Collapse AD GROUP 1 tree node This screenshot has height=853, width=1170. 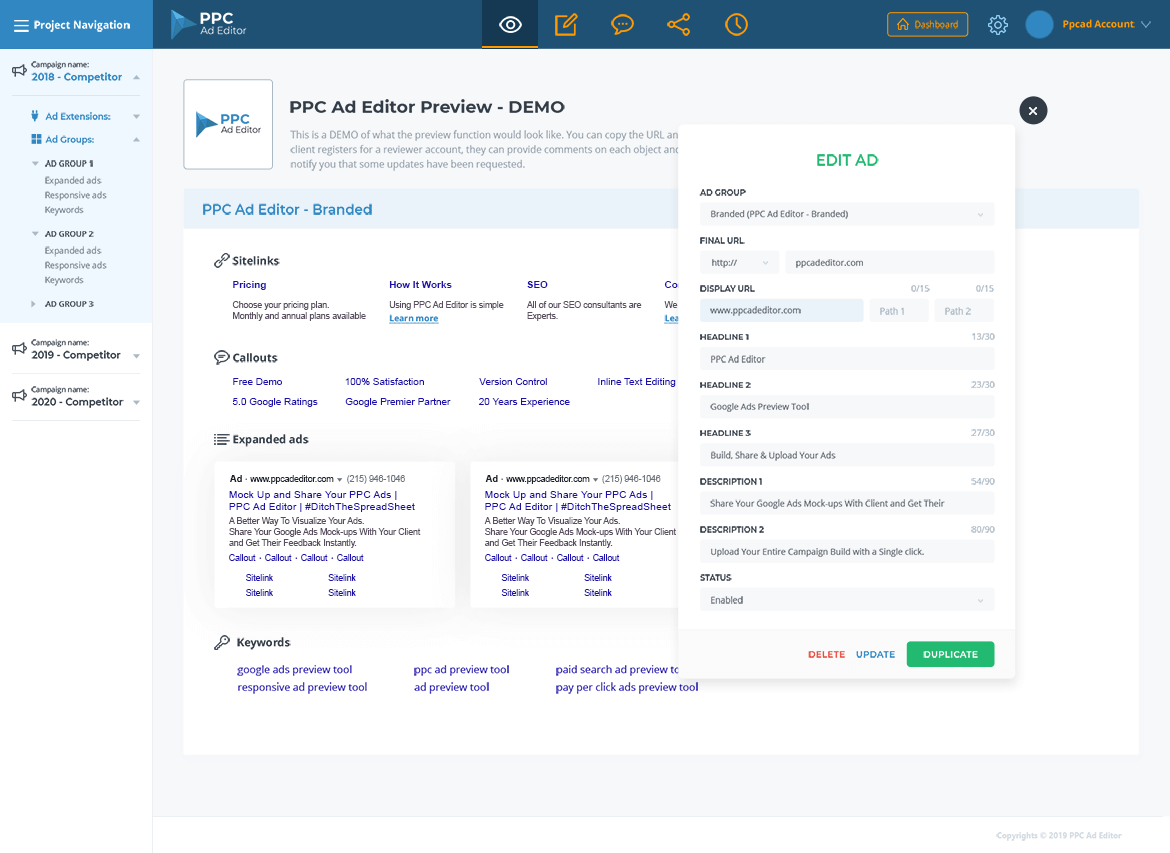(x=35, y=163)
